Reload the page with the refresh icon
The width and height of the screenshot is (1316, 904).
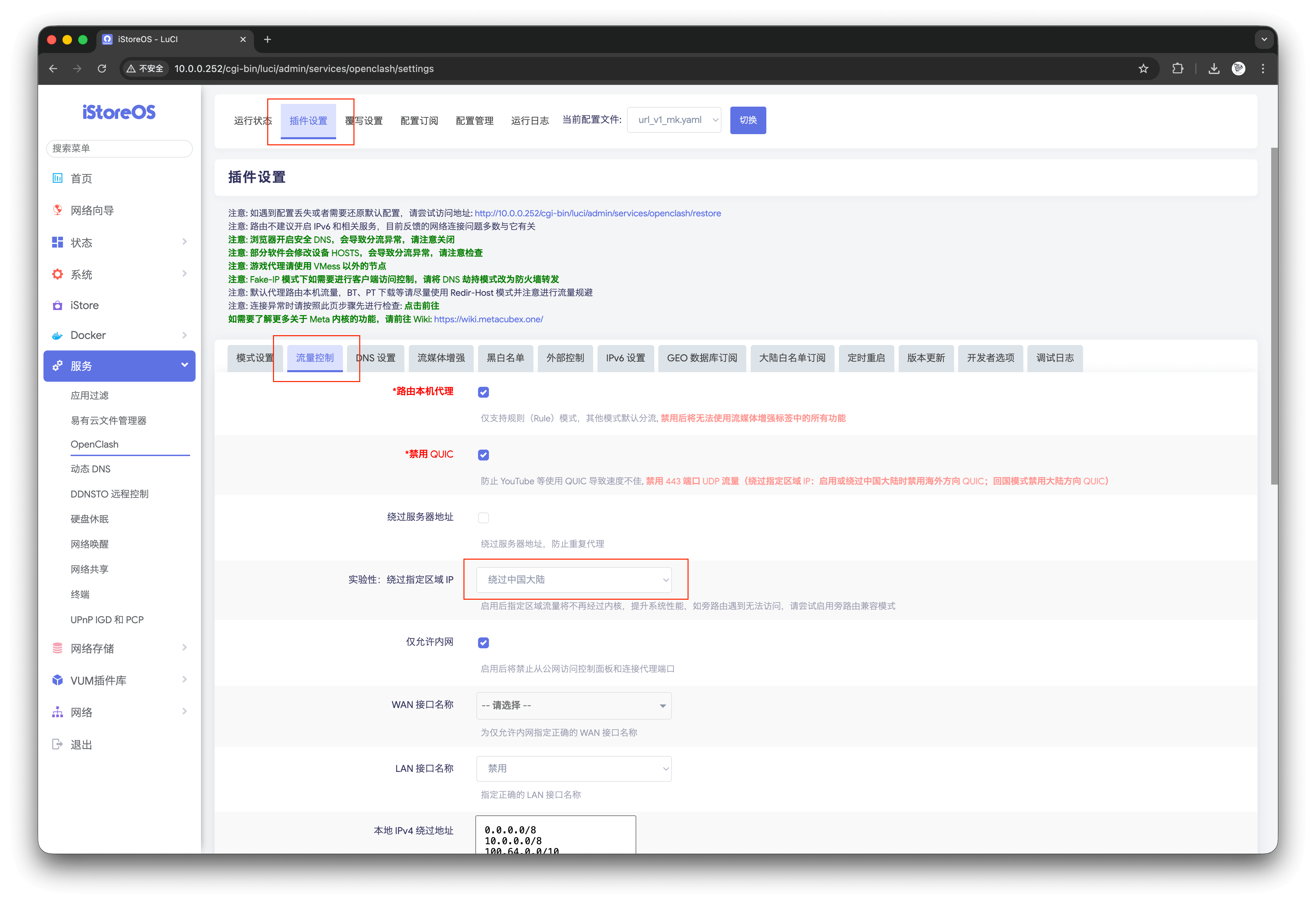click(x=102, y=69)
